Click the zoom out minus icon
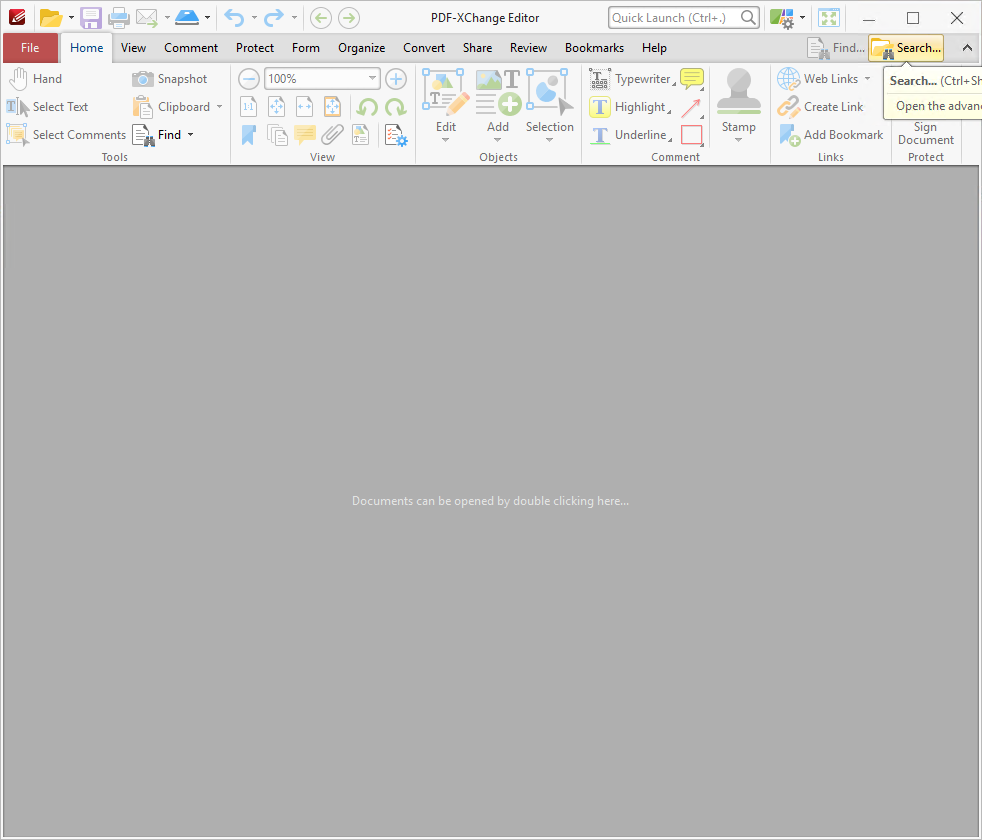 tap(249, 79)
